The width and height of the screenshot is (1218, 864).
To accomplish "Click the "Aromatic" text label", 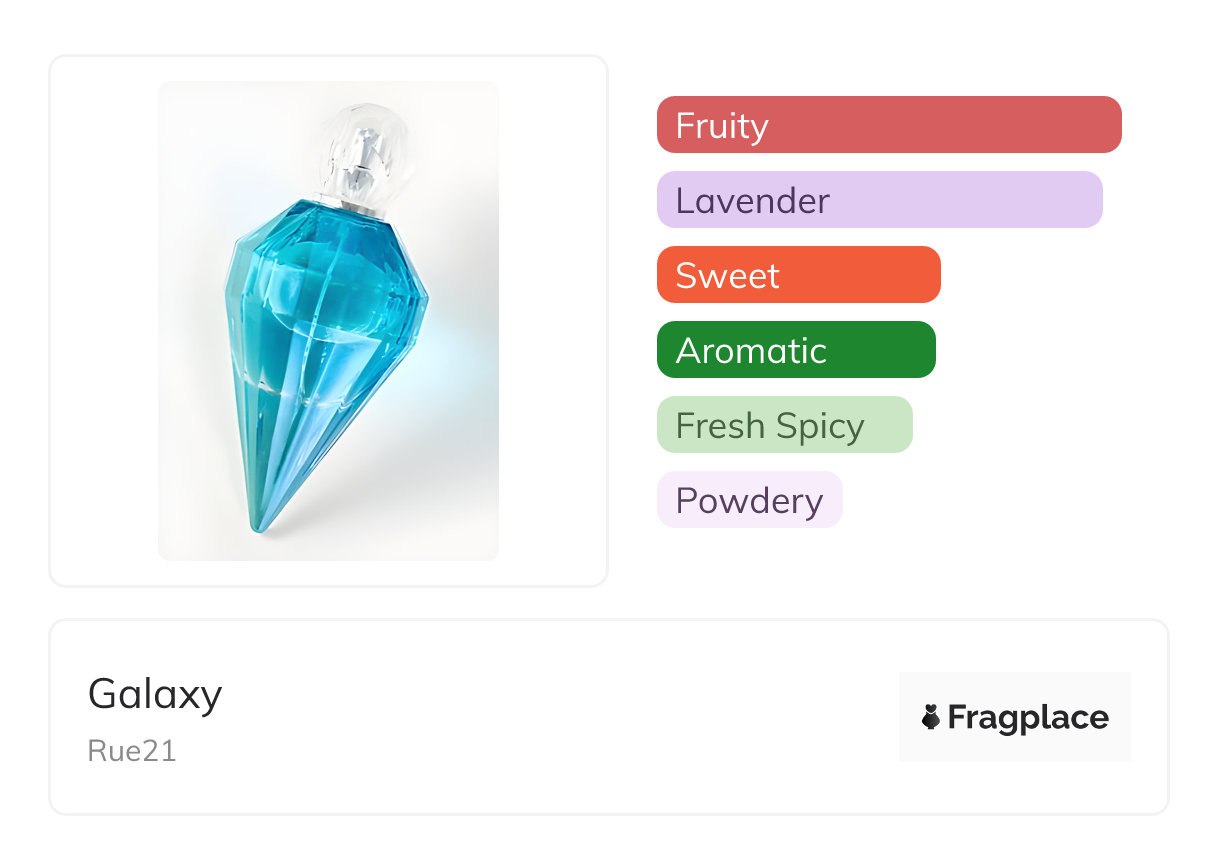I will click(x=751, y=351).
